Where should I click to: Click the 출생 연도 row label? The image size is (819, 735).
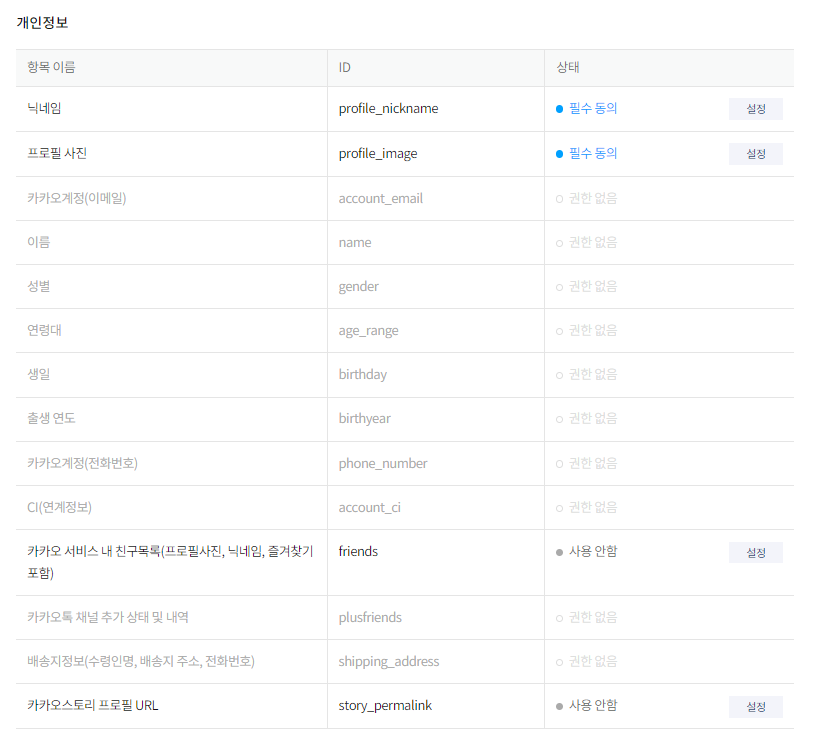(x=51, y=418)
